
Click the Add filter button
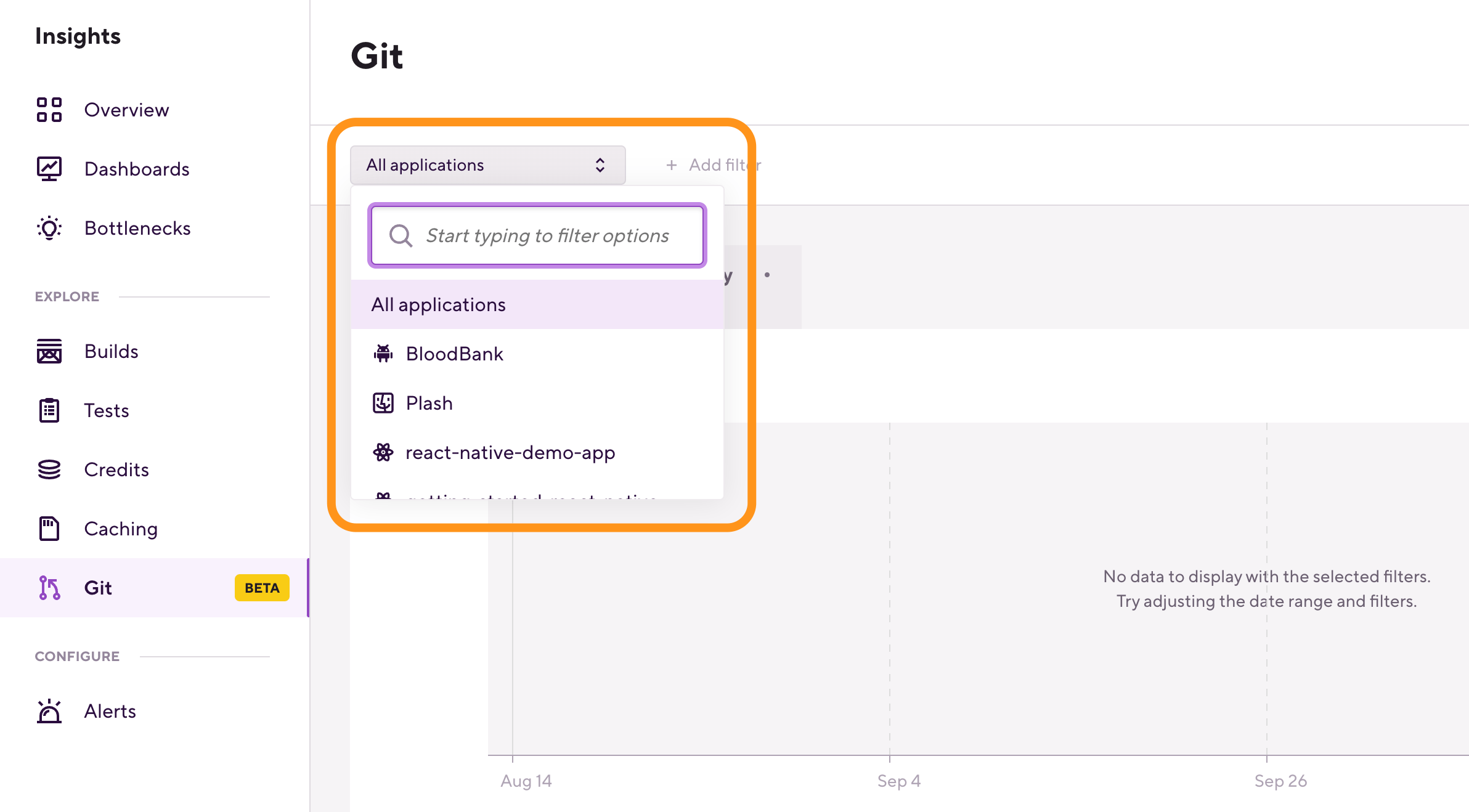pyautogui.click(x=714, y=165)
